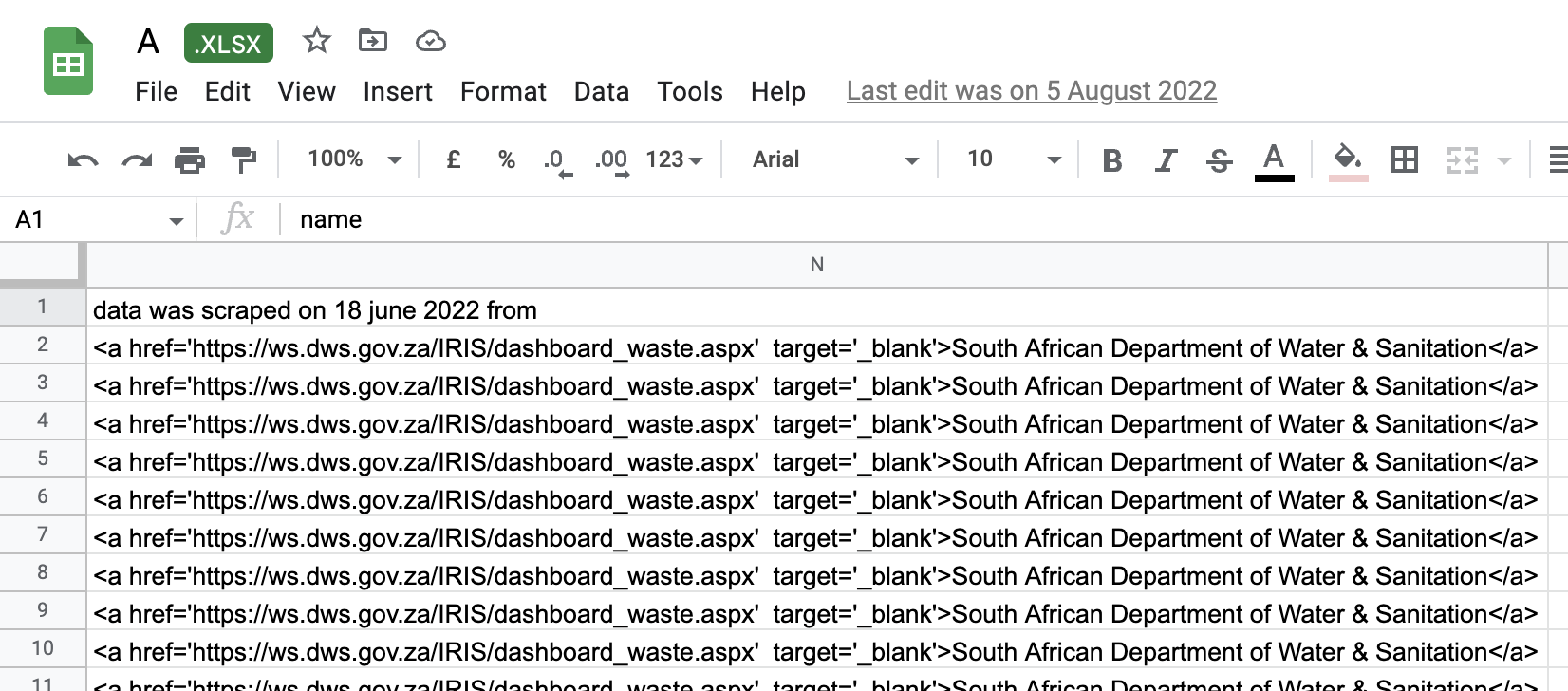
Task: Select row 5 header
Action: pos(42,458)
